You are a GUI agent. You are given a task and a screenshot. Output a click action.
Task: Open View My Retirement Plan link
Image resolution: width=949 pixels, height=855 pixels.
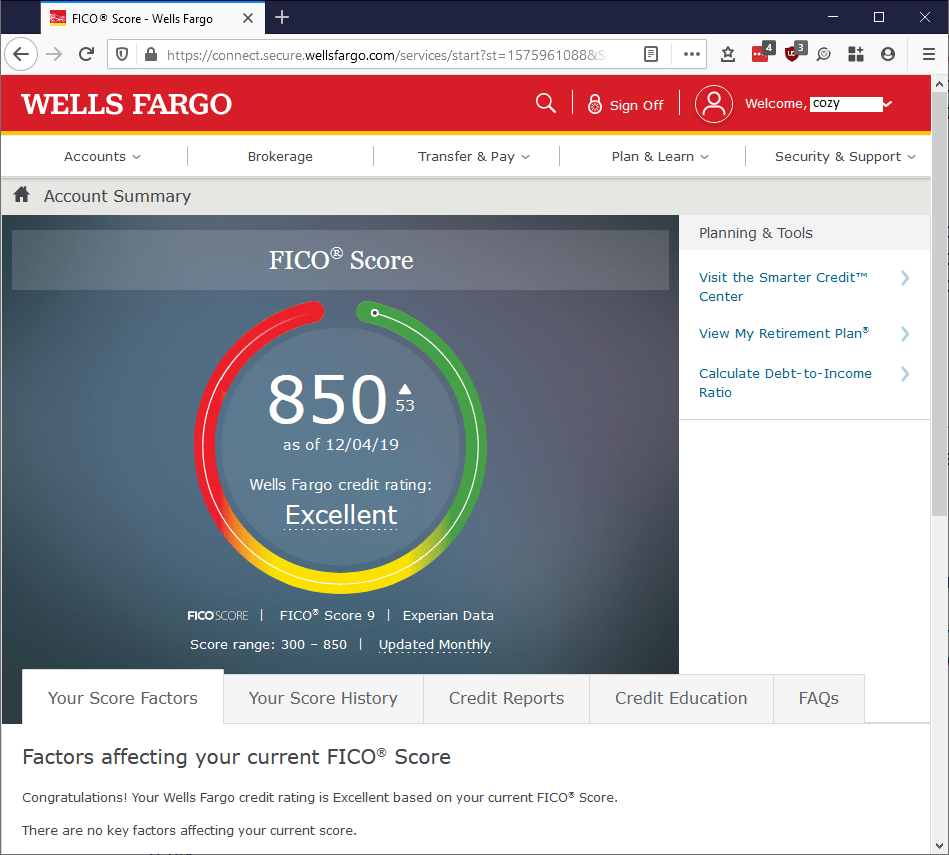(784, 333)
